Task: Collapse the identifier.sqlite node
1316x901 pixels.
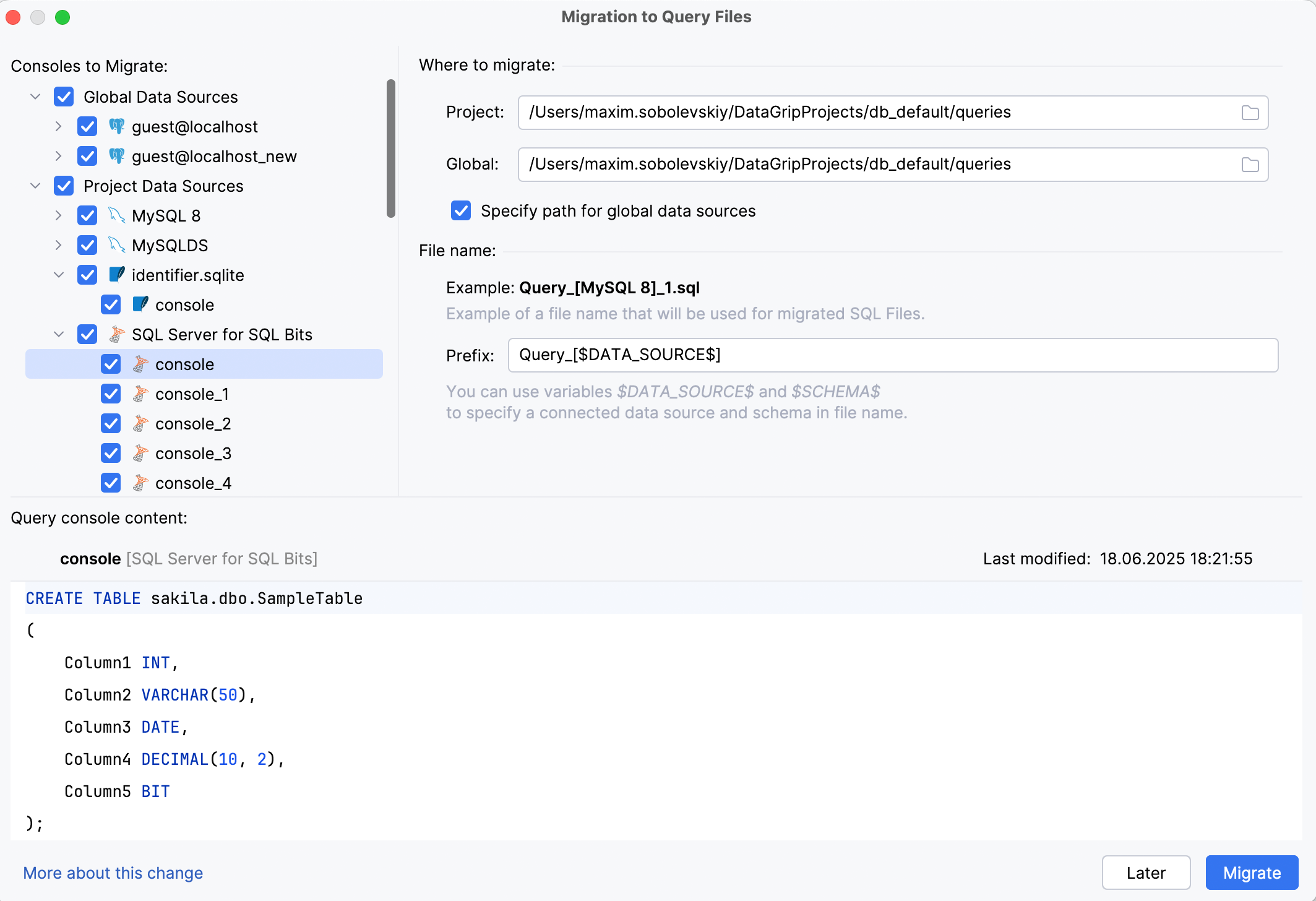Action: click(59, 275)
